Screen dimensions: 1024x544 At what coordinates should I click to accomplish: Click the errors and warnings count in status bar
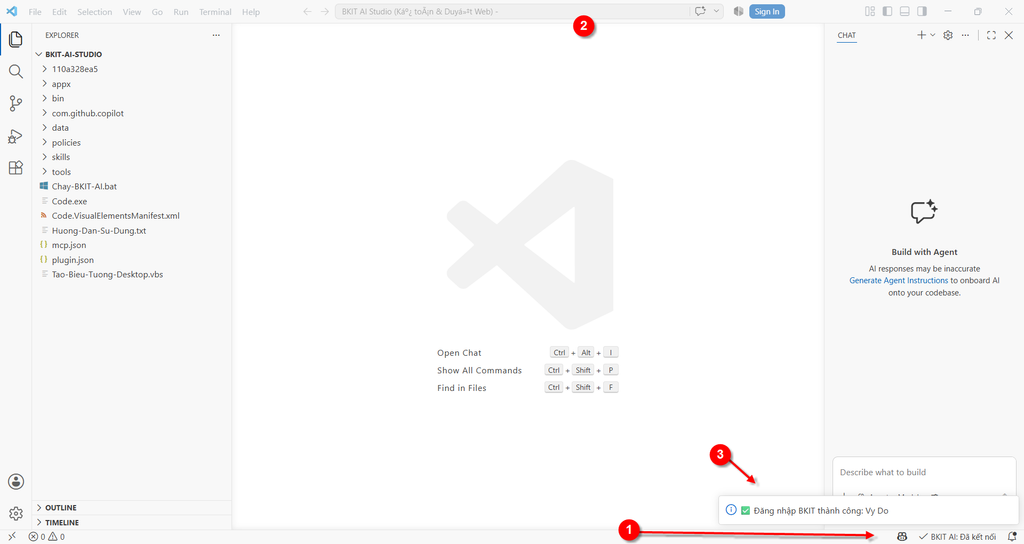point(46,537)
